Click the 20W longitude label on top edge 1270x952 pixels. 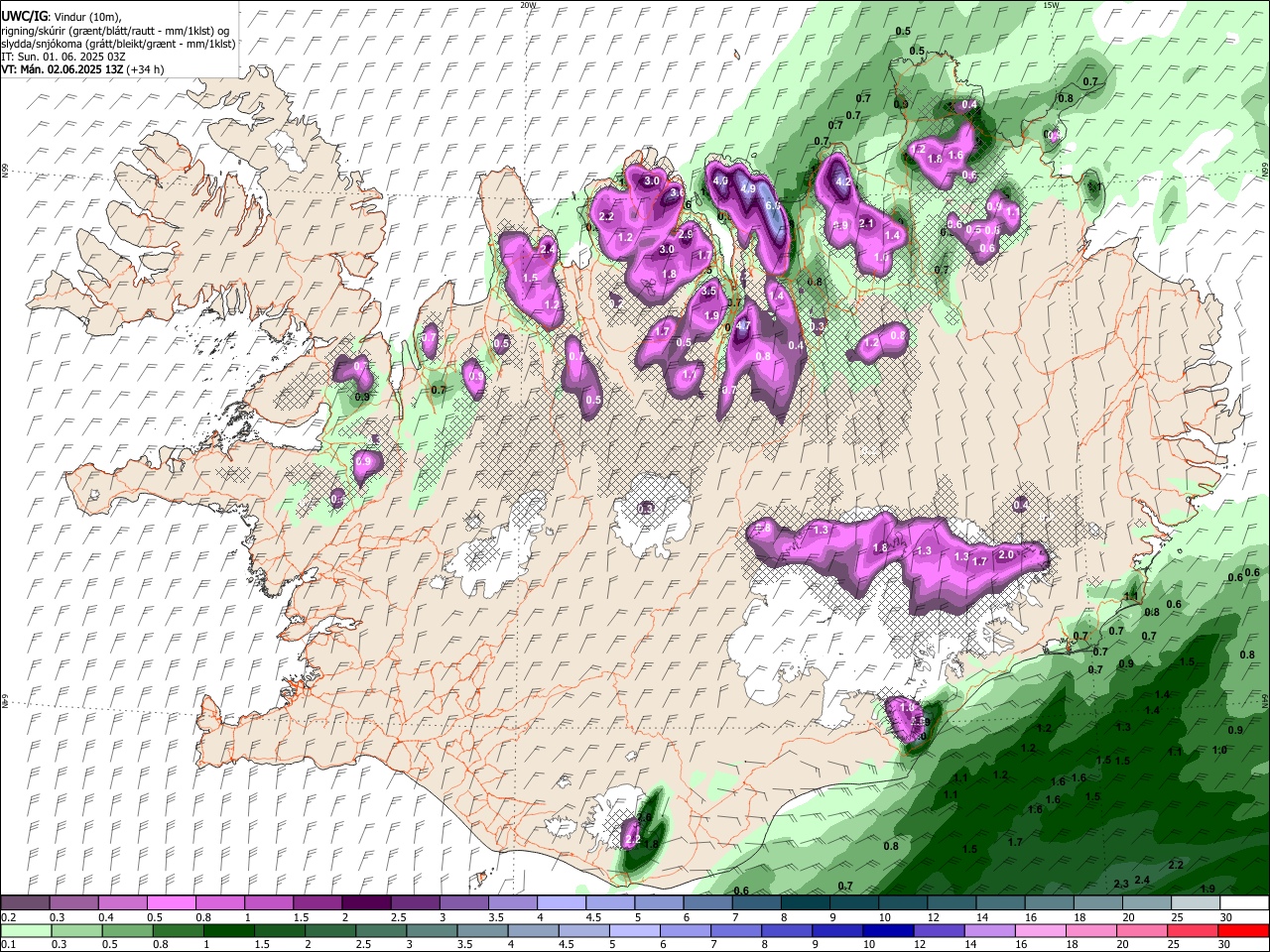tap(528, 5)
